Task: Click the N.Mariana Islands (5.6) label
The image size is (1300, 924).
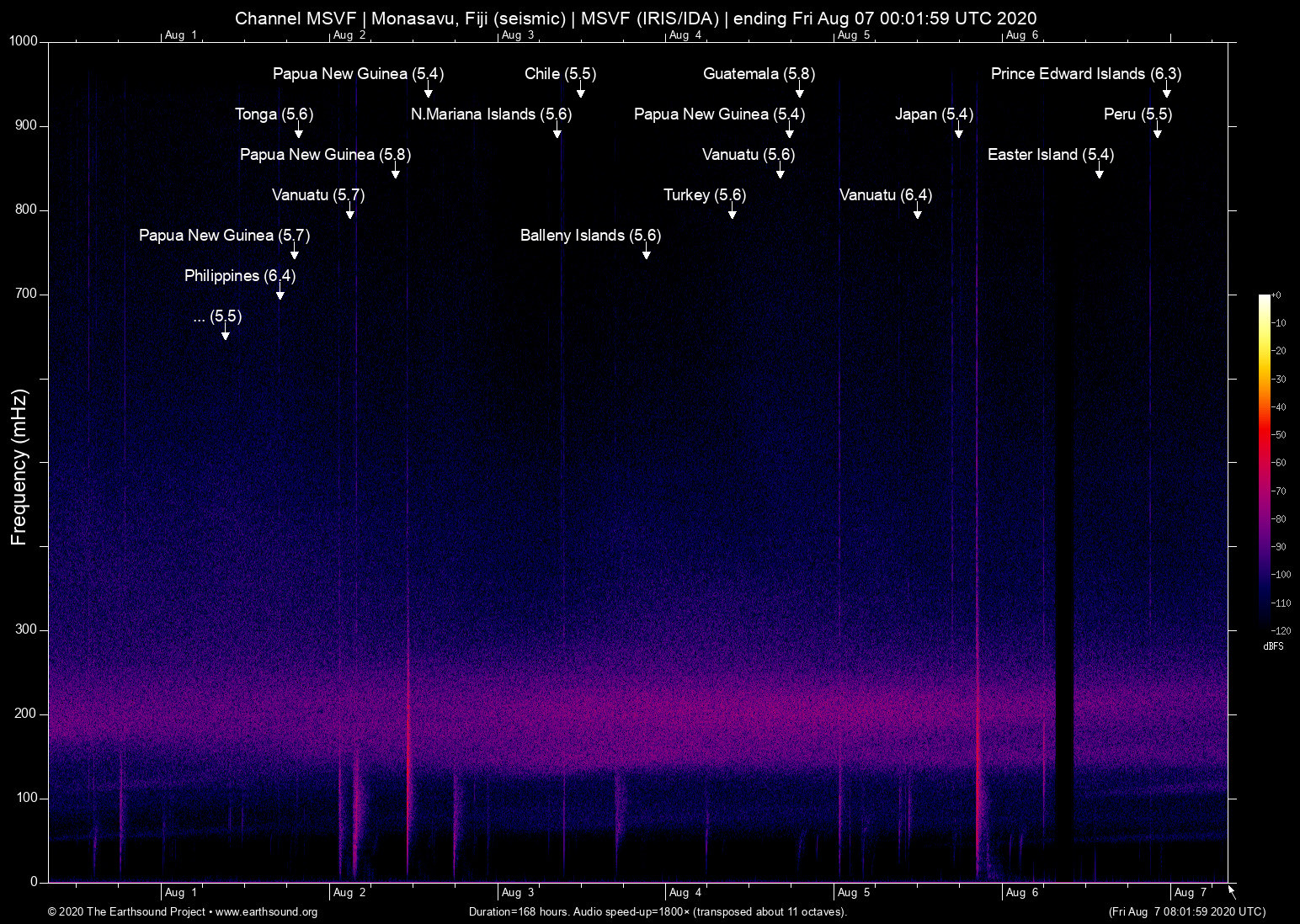Action: (x=492, y=114)
